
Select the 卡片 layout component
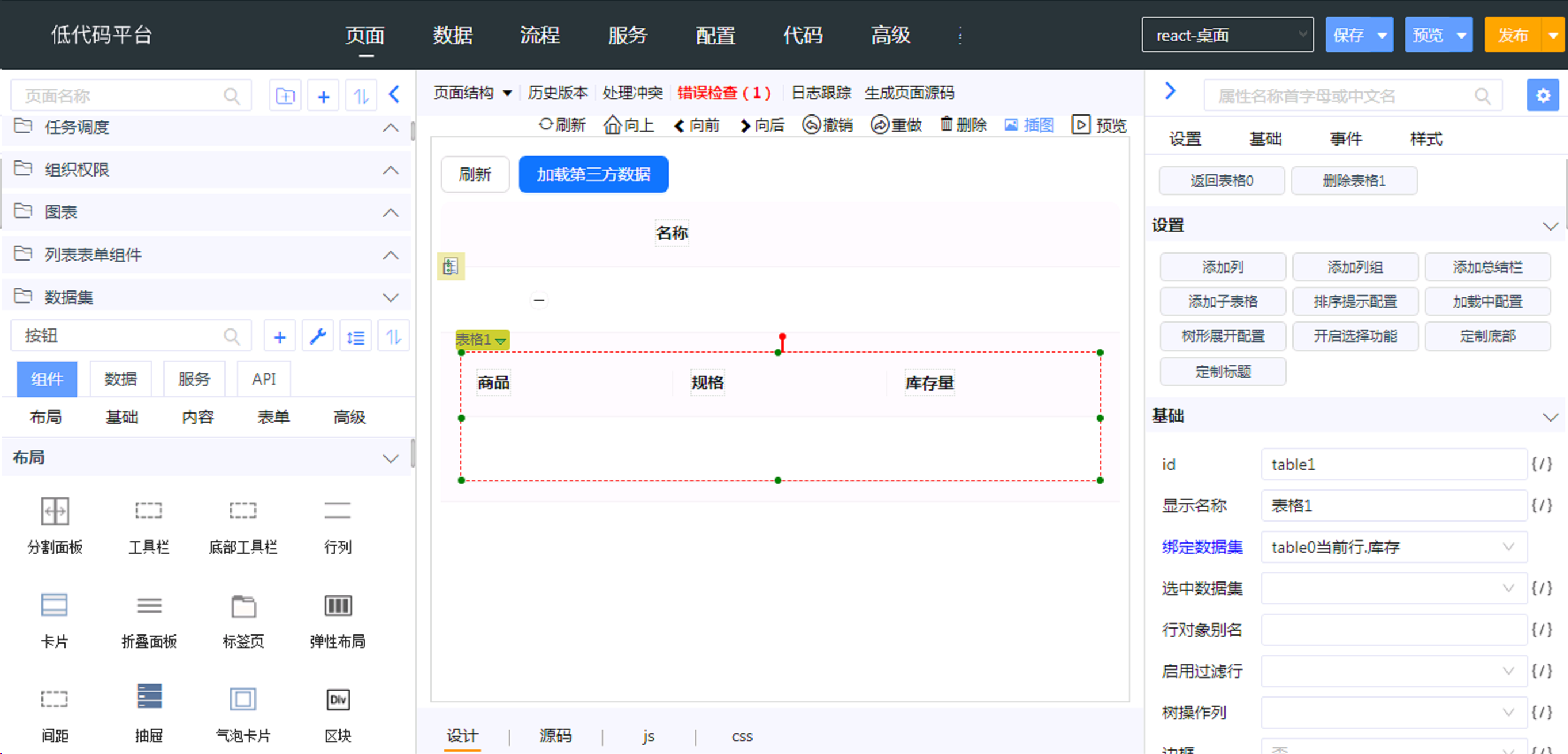point(55,621)
